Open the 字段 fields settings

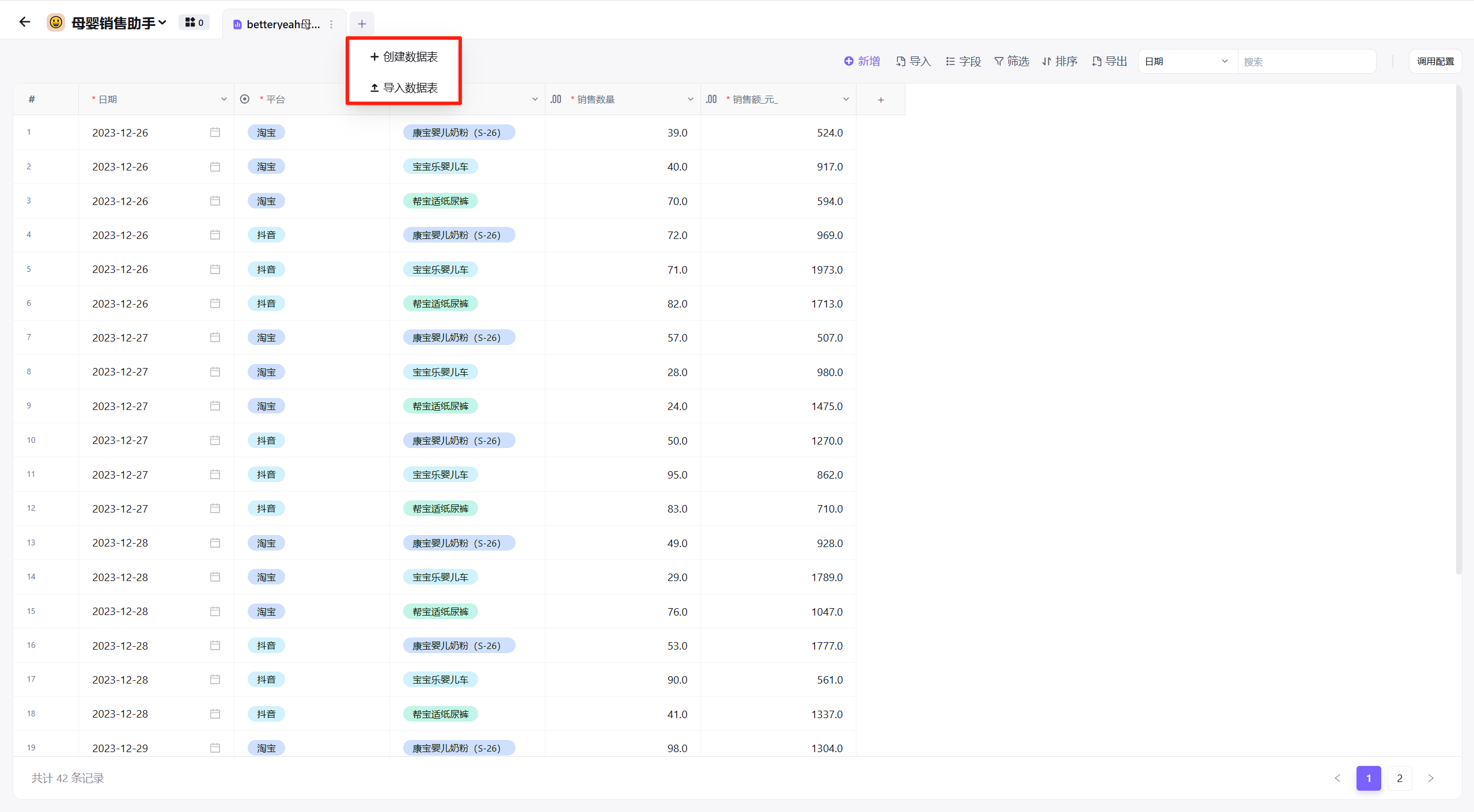point(963,61)
